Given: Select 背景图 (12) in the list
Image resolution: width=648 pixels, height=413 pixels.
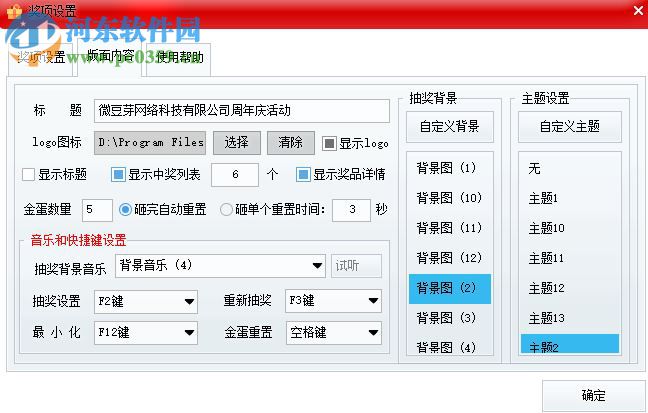Looking at the screenshot, I should click(450, 258).
